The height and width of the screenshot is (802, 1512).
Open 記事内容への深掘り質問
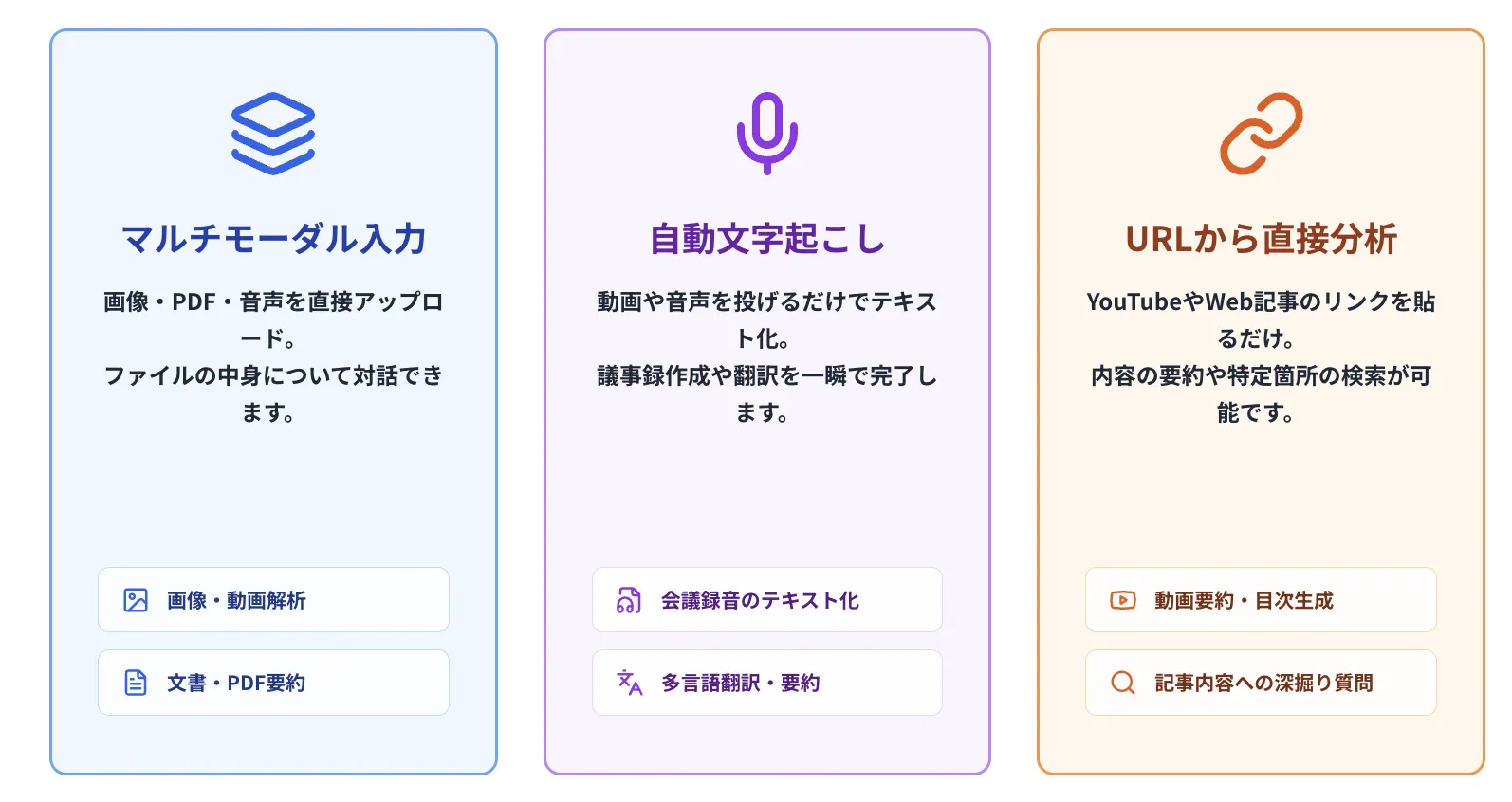(x=1261, y=682)
